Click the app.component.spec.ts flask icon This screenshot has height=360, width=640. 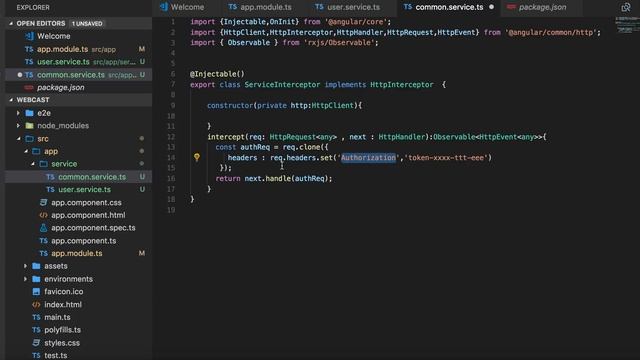(x=43, y=228)
